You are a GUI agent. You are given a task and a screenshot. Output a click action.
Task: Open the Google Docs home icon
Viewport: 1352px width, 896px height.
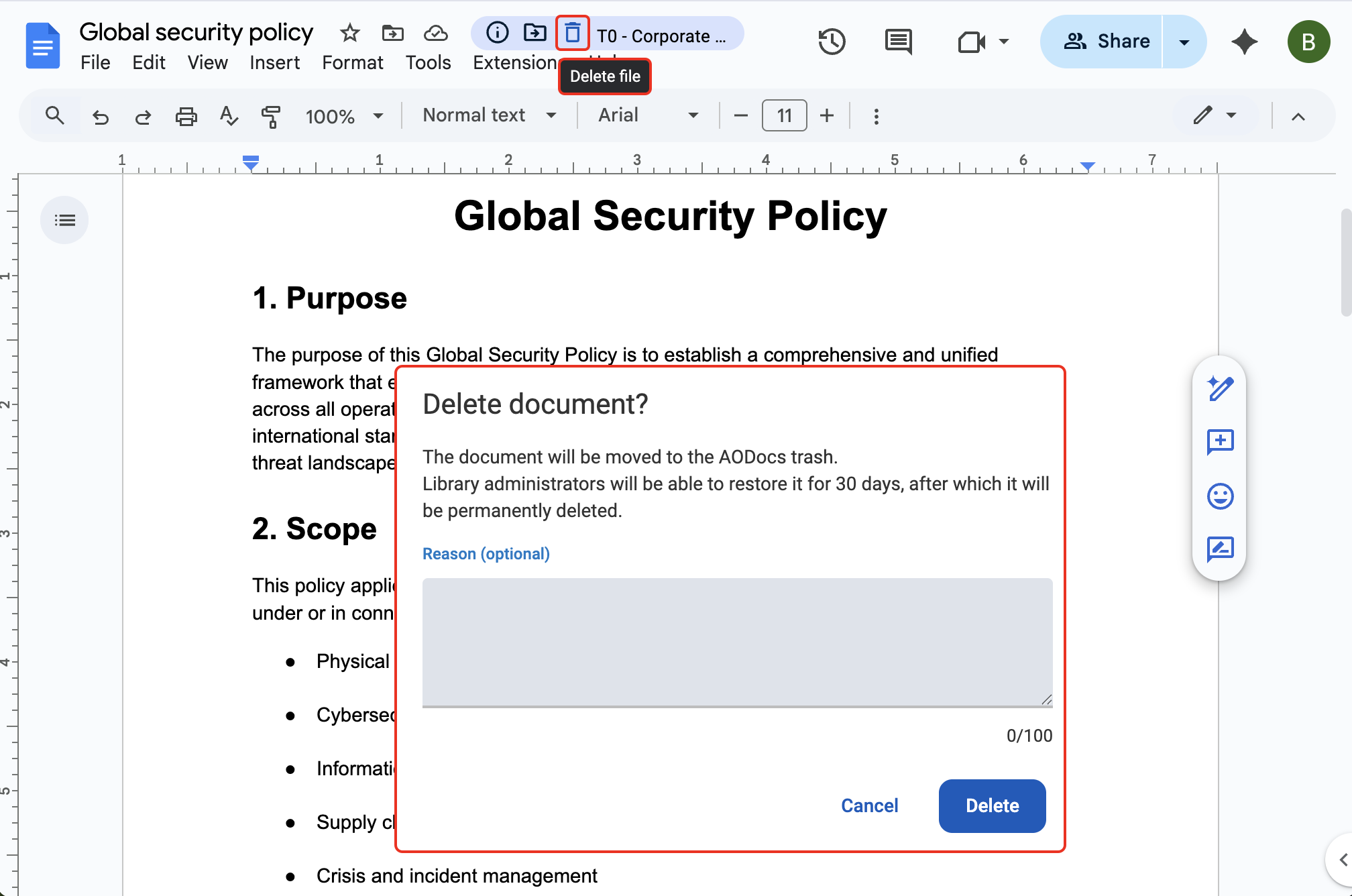(43, 46)
